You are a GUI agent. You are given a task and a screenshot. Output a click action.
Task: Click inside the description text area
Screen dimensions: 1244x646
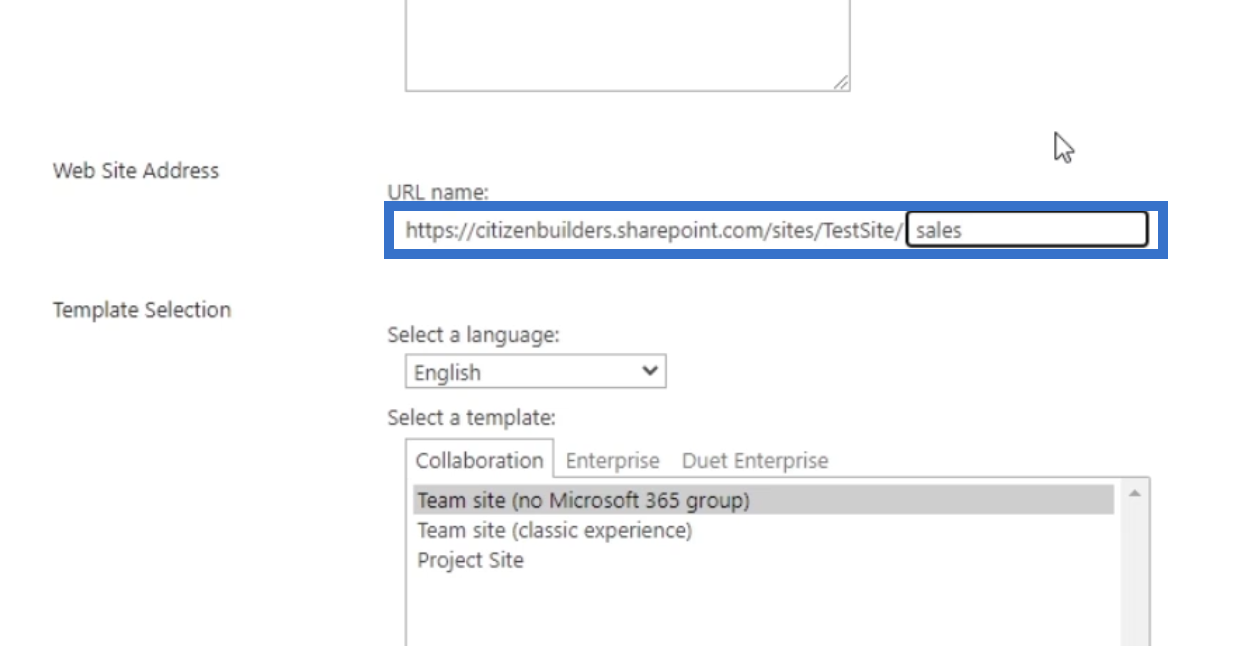[x=627, y=45]
